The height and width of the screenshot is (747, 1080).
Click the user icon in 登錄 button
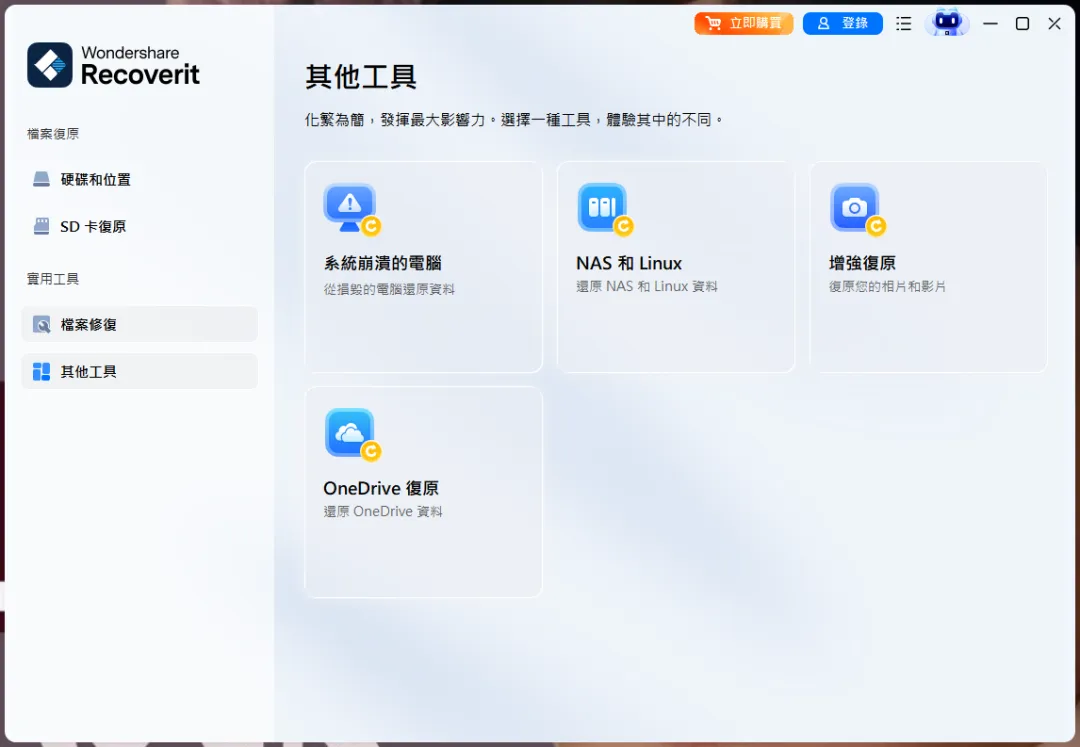pos(823,23)
